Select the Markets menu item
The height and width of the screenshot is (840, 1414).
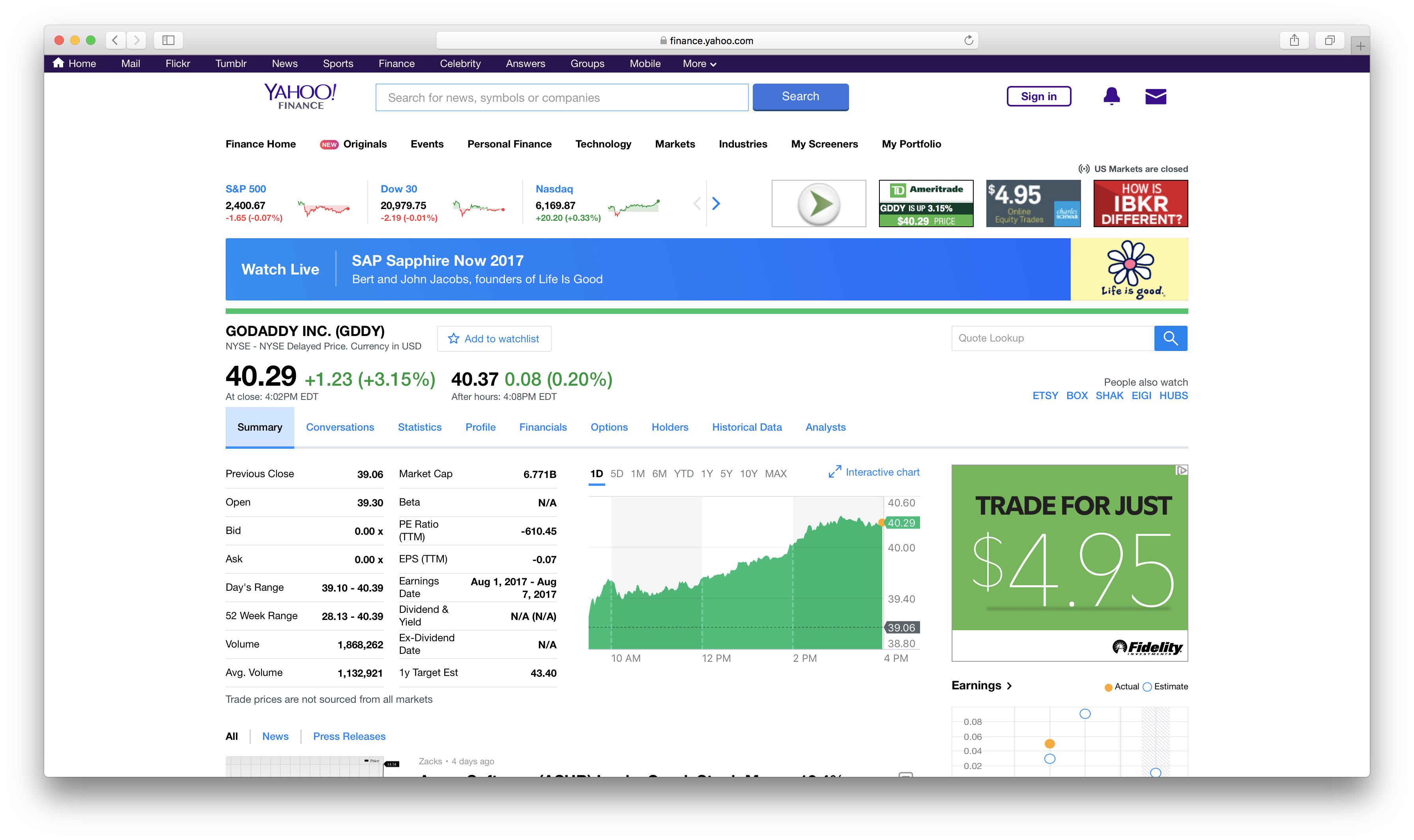point(675,144)
